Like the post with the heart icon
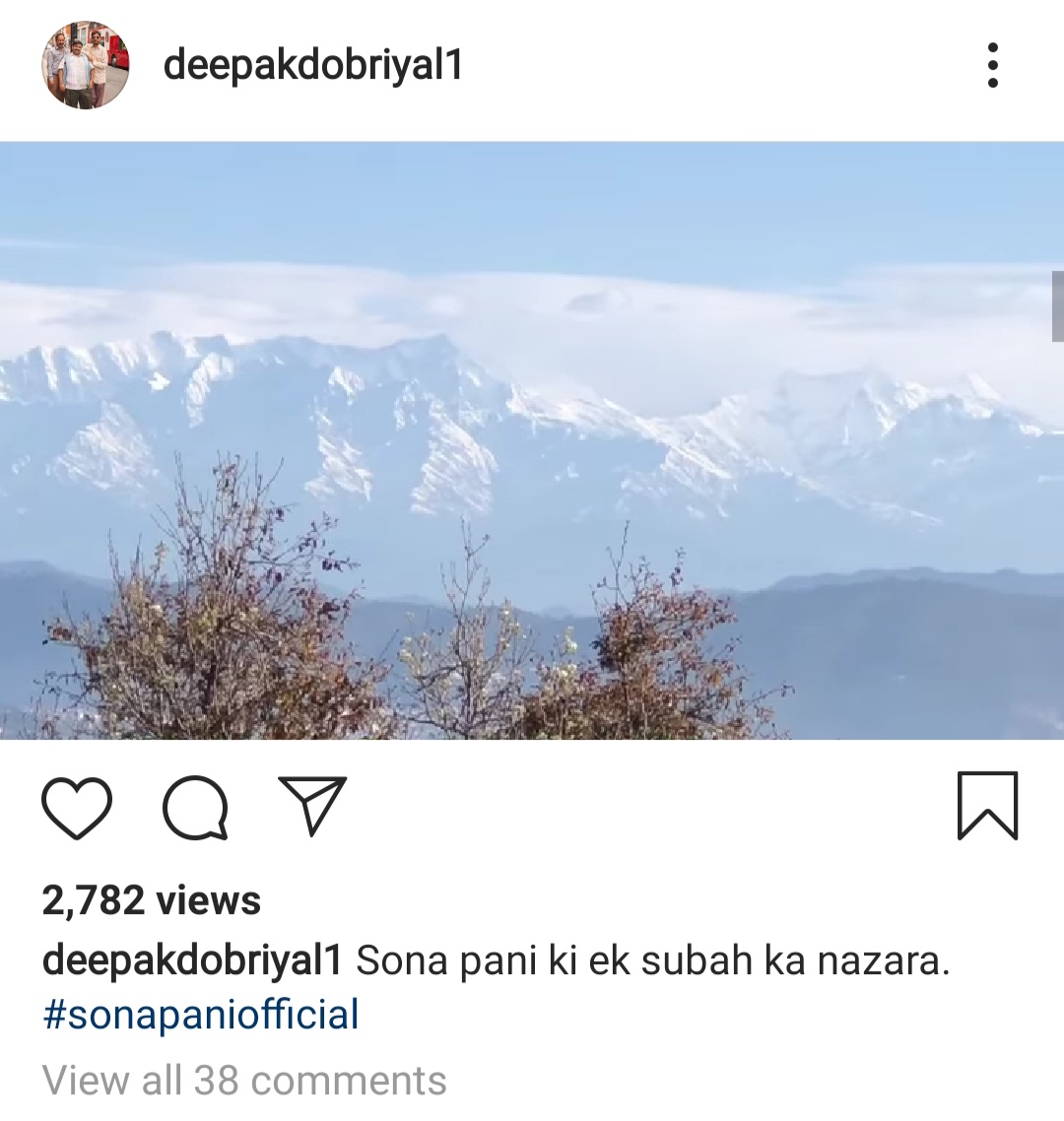This screenshot has width=1064, height=1121. tap(77, 808)
